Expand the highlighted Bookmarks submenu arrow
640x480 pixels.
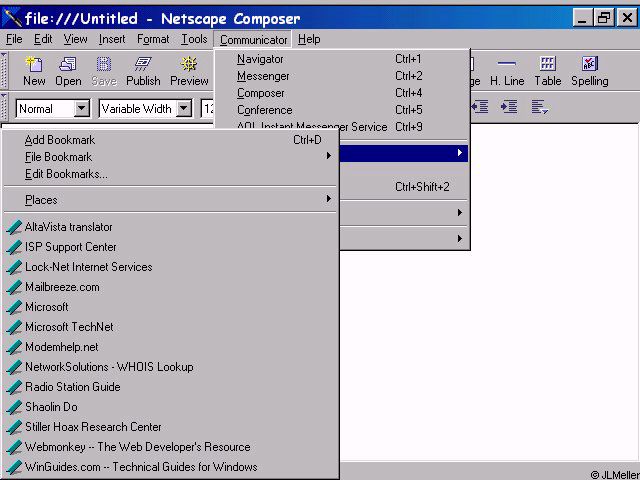[460, 153]
